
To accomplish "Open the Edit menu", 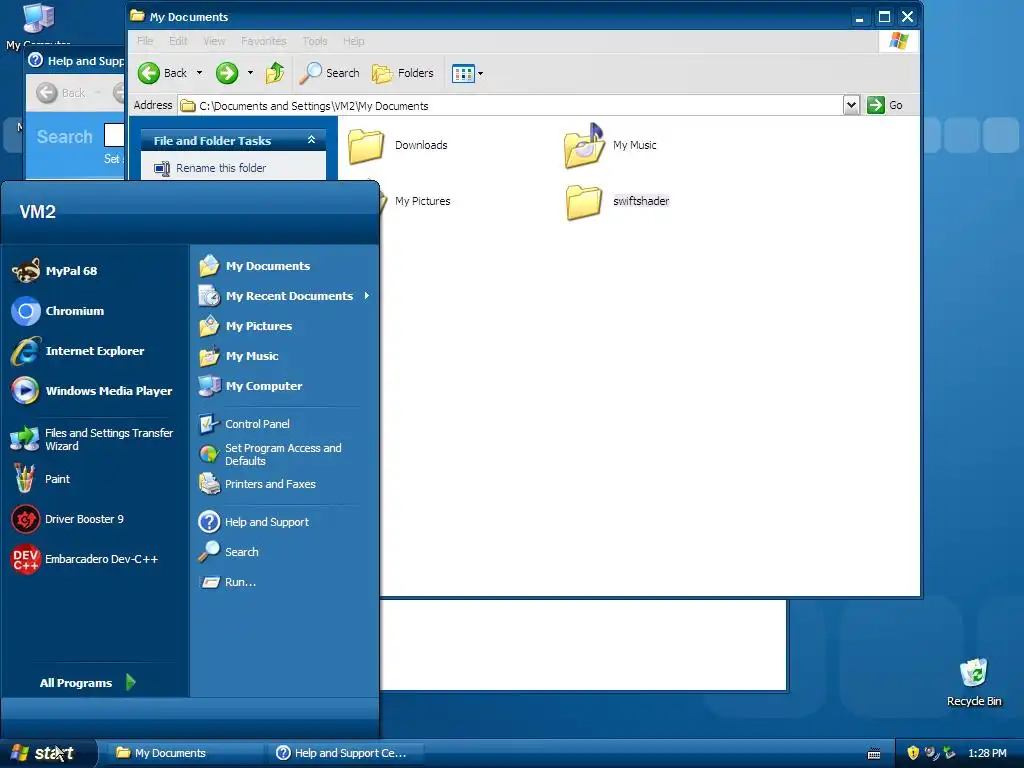I will [x=178, y=41].
